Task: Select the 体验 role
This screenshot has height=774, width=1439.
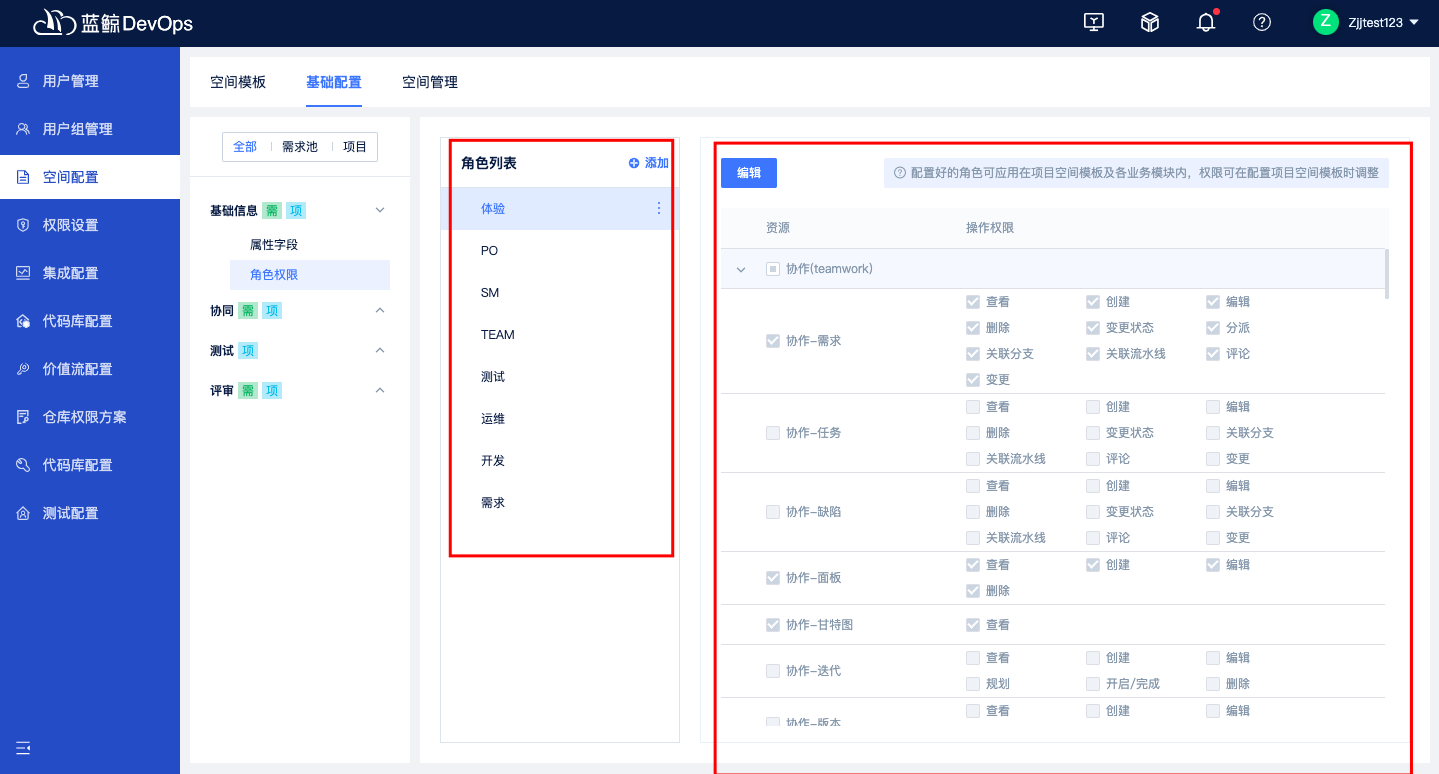Action: [x=560, y=209]
